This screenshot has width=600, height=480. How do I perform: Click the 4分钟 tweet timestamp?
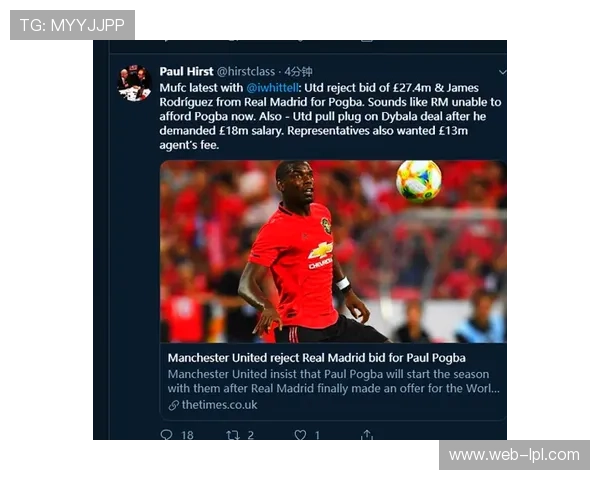[x=298, y=72]
